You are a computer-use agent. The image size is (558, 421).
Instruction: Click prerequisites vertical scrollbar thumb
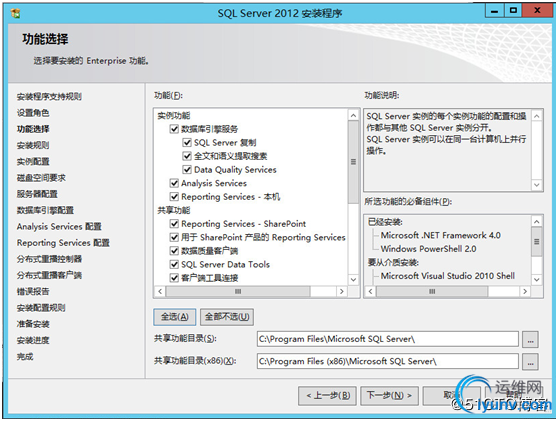537,242
